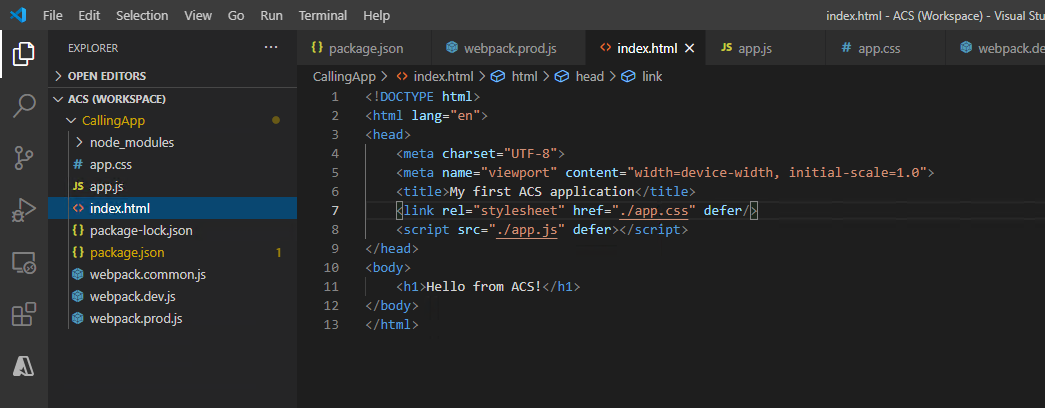Screen dimensions: 1045x408
Task: Open the Source Control view icon
Action: [24, 158]
